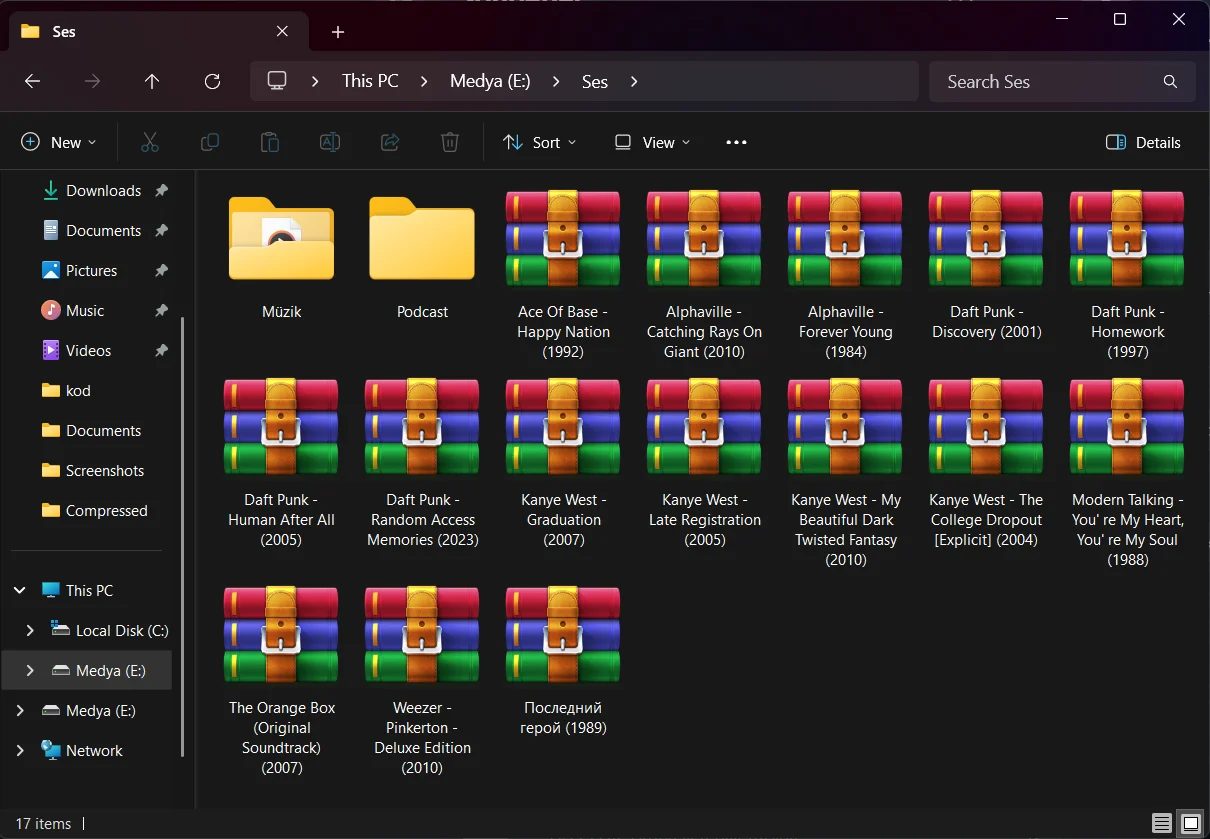
Task: Click the Ses tab title
Action: pyautogui.click(x=64, y=31)
